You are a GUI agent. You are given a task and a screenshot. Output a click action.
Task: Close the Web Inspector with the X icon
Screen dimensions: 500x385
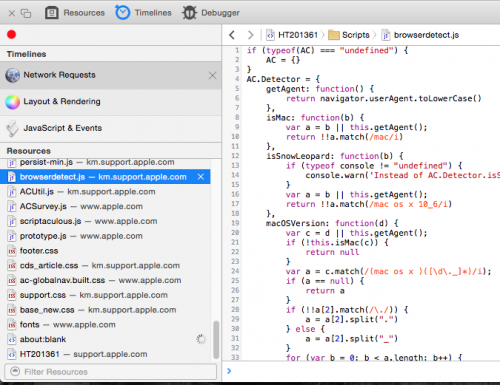(12, 13)
